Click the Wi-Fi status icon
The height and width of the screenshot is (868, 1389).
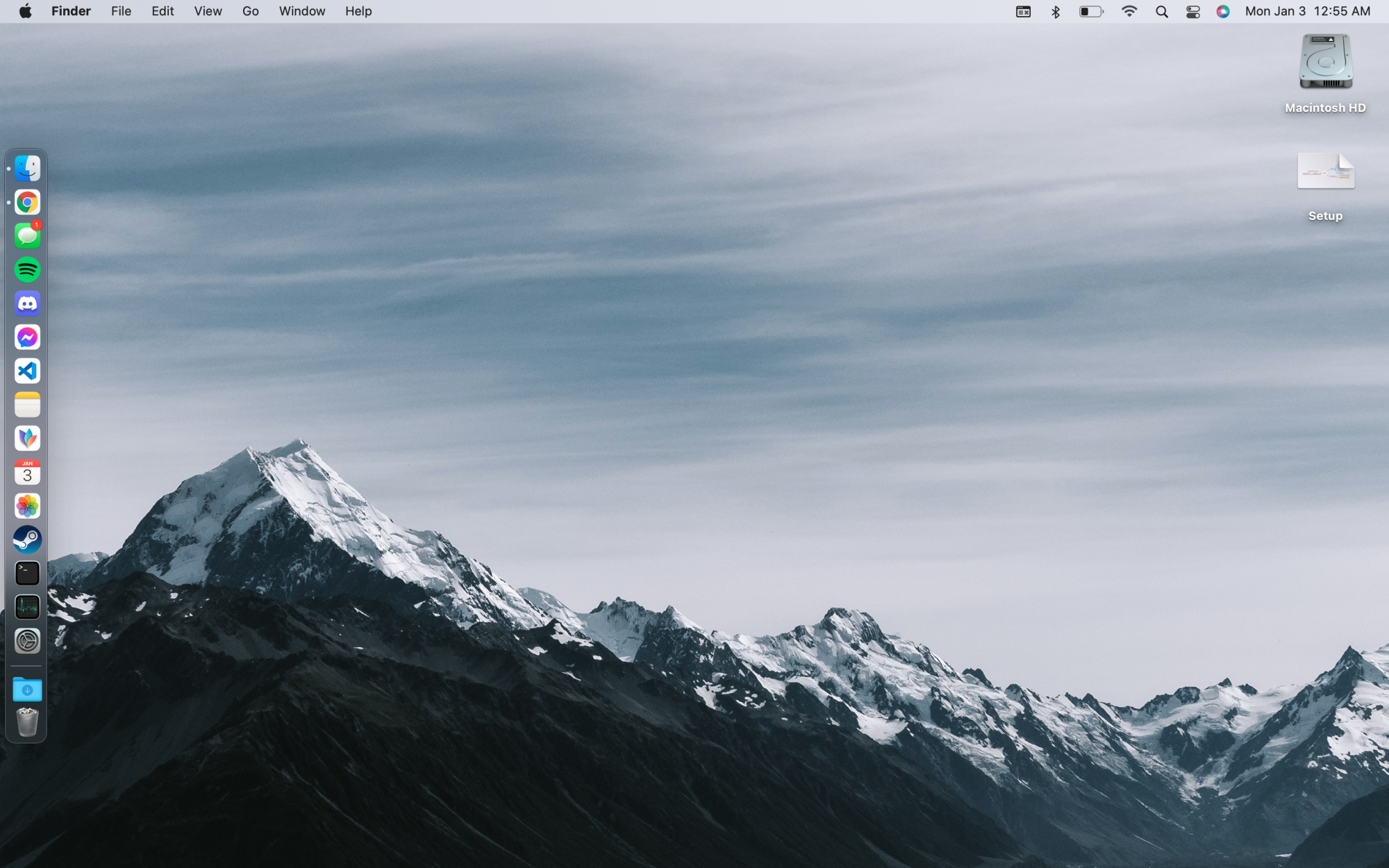[1129, 11]
